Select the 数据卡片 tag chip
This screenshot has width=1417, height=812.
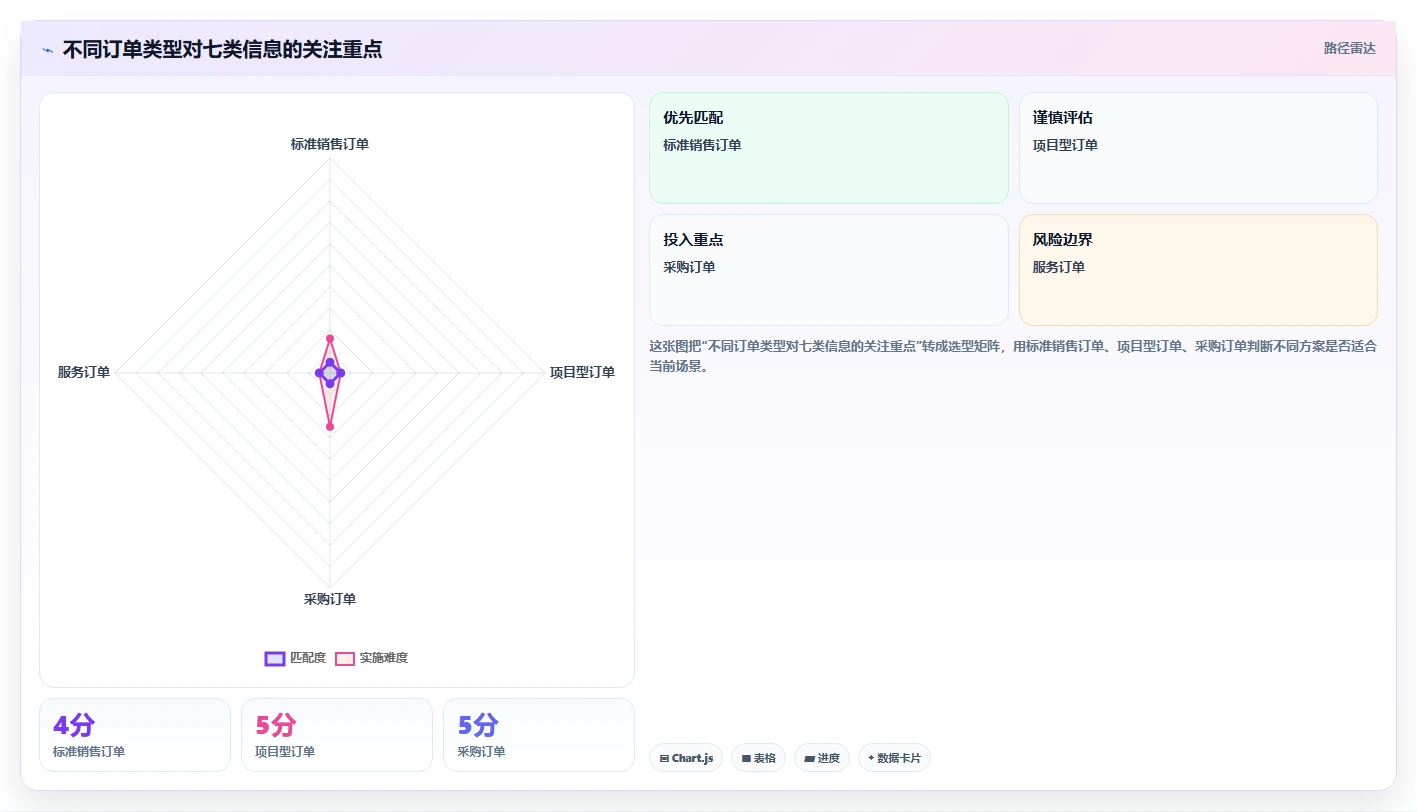(894, 758)
